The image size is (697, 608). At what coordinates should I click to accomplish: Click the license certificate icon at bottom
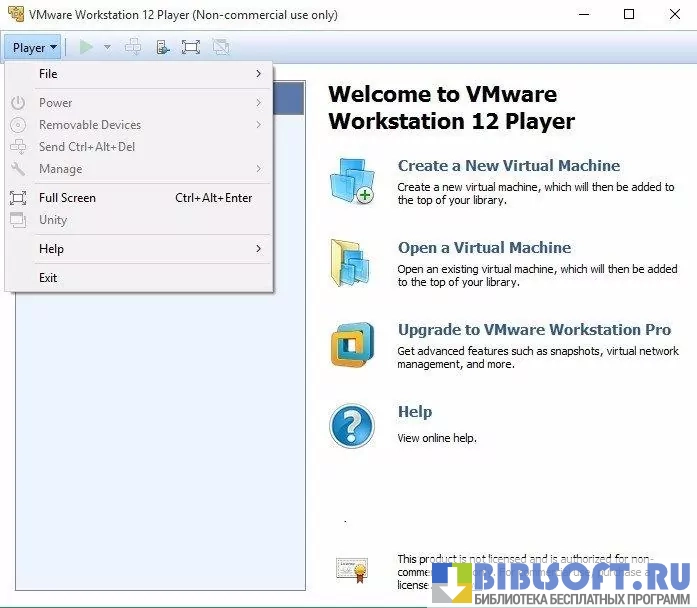pyautogui.click(x=352, y=569)
